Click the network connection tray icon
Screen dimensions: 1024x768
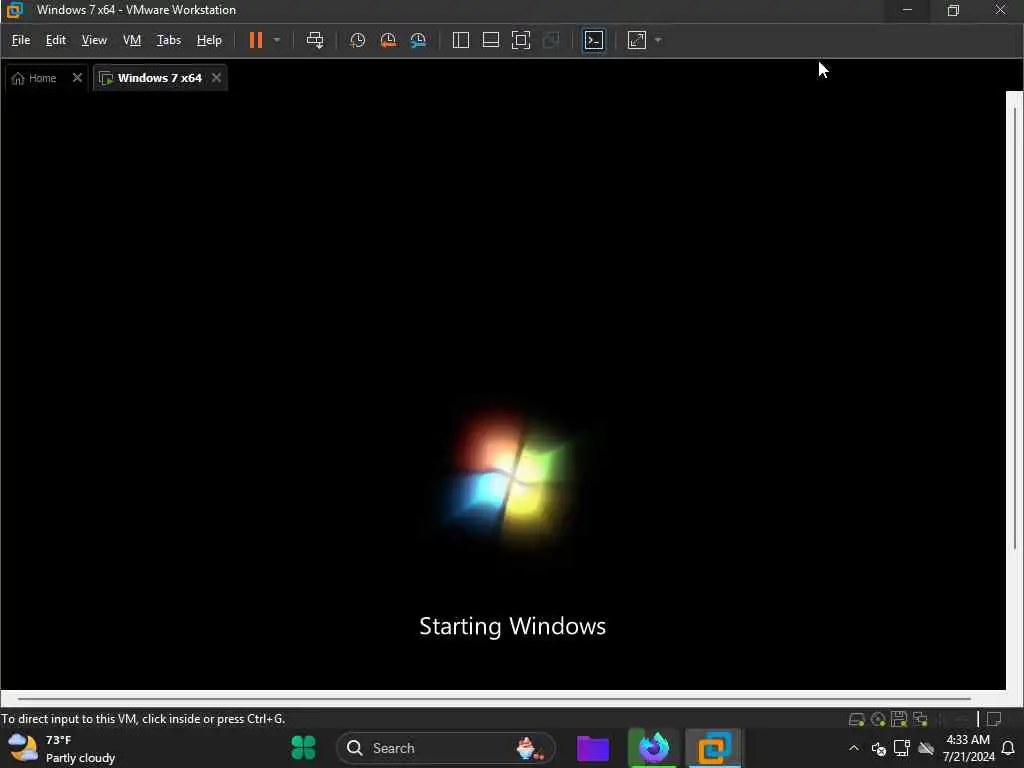click(902, 748)
